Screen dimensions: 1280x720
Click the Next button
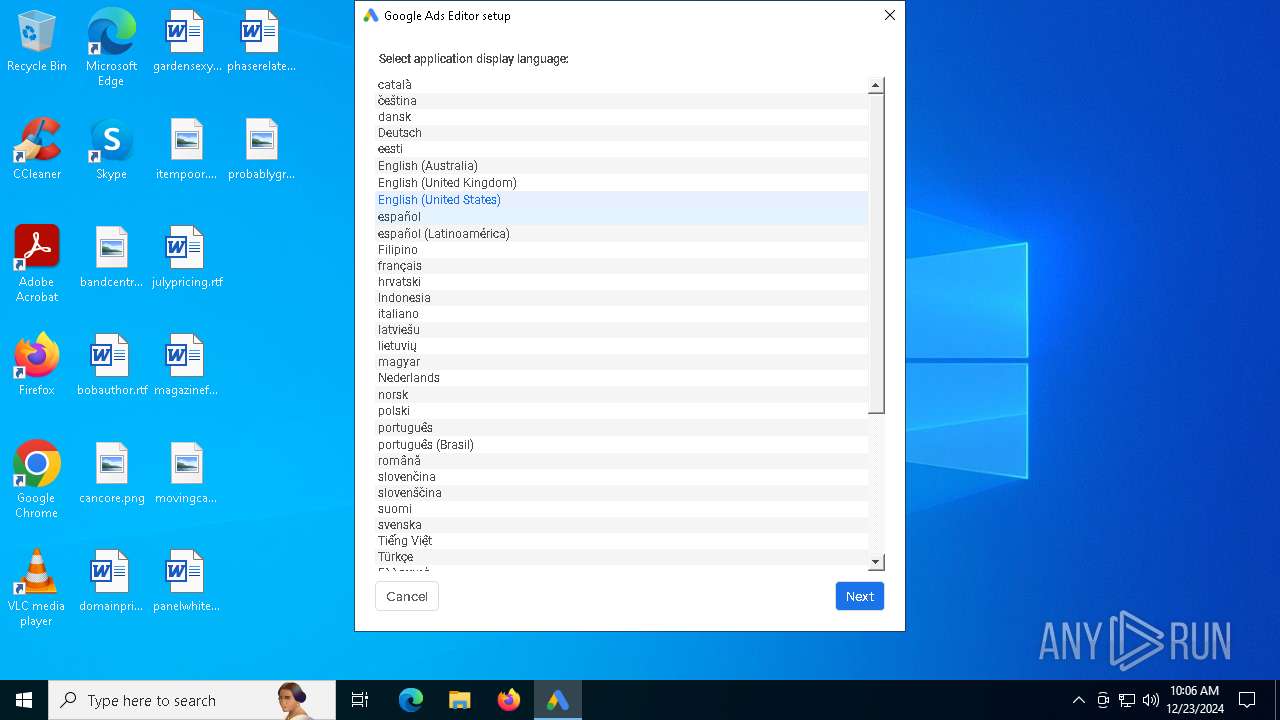[x=860, y=596]
